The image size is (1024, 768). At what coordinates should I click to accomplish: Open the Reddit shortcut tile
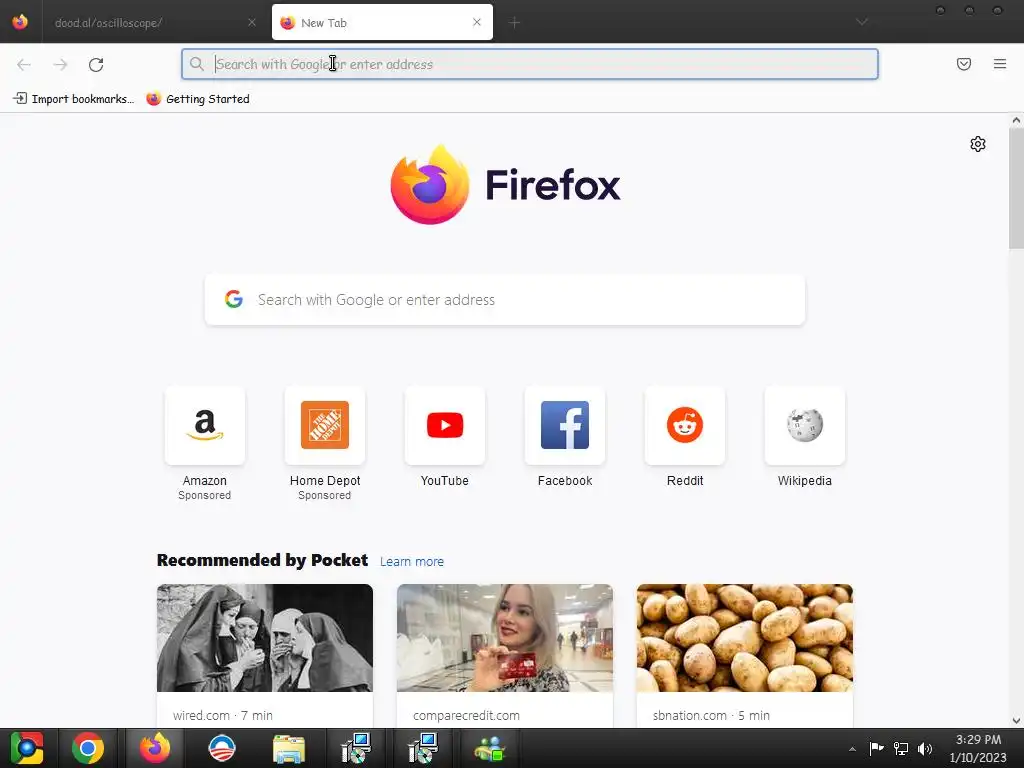coord(684,425)
